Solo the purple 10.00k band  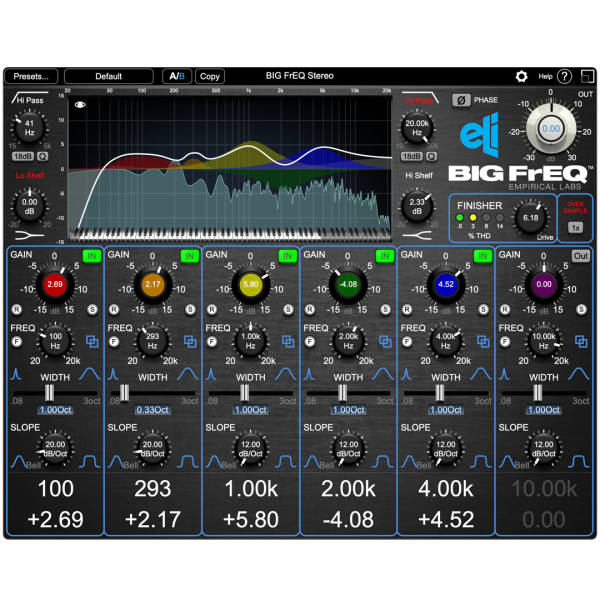pyautogui.click(x=581, y=309)
